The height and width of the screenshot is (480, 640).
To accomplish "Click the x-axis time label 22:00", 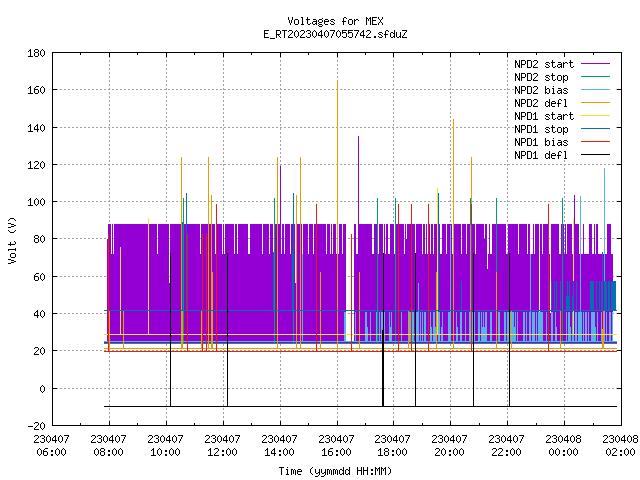I will pyautogui.click(x=507, y=452).
